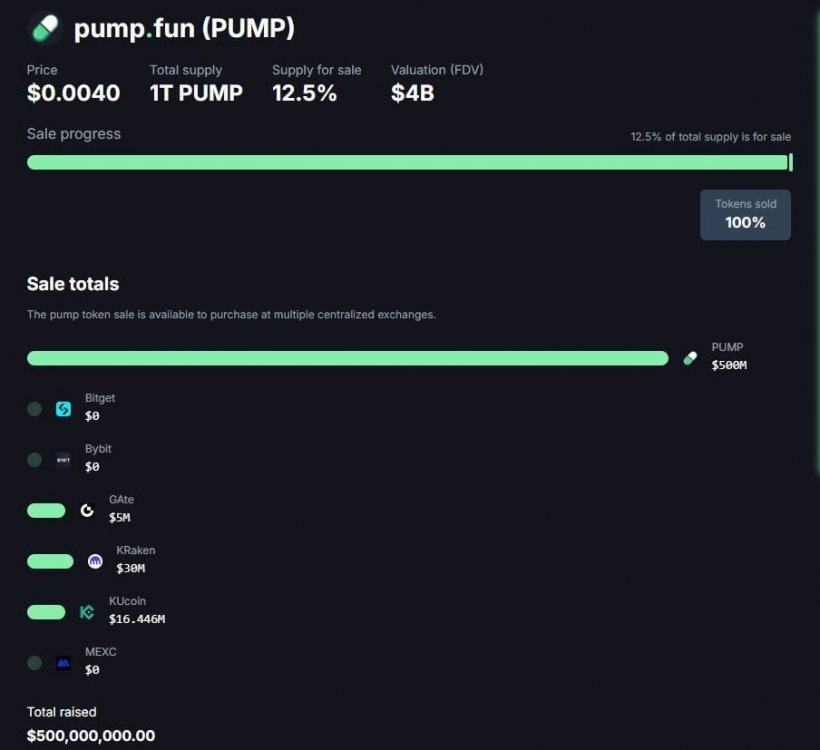Click the PUMP pill icon beside $500M

[x=690, y=358]
